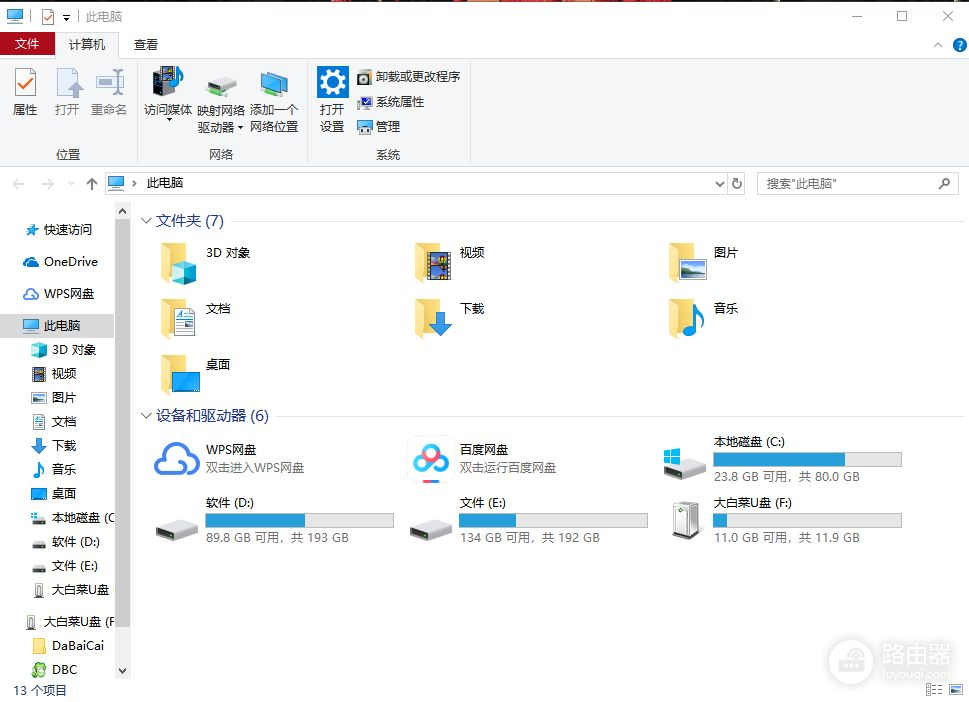The height and width of the screenshot is (702, 969).
Task: Click navigation pane scrollbar down arrow
Action: [122, 670]
